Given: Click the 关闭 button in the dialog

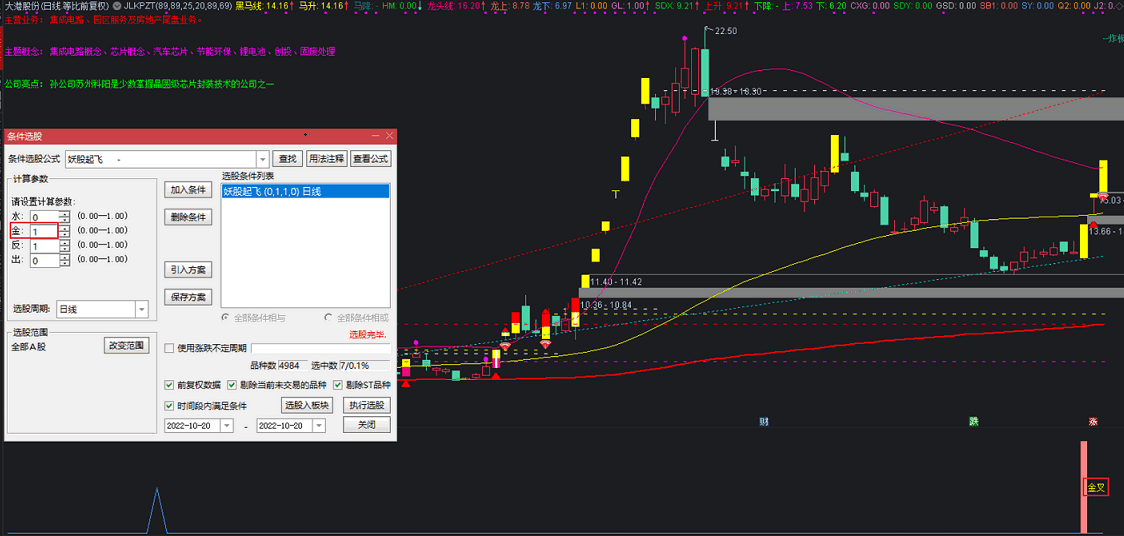Looking at the screenshot, I should coord(366,425).
